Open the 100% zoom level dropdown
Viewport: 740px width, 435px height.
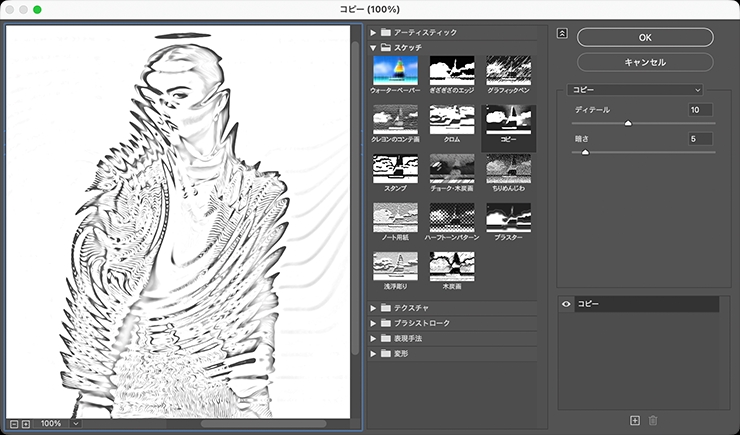point(59,423)
